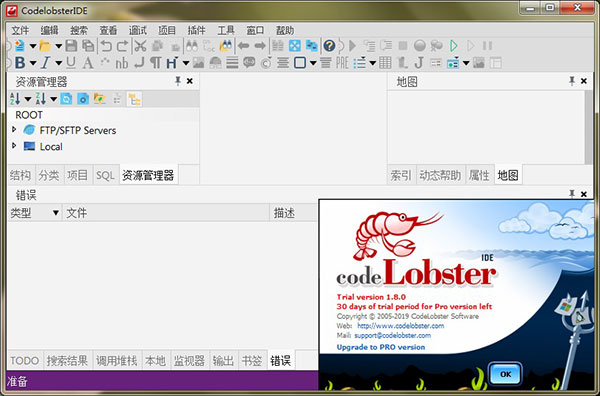
Task: Click the Insert Image icon
Action: click(x=198, y=63)
